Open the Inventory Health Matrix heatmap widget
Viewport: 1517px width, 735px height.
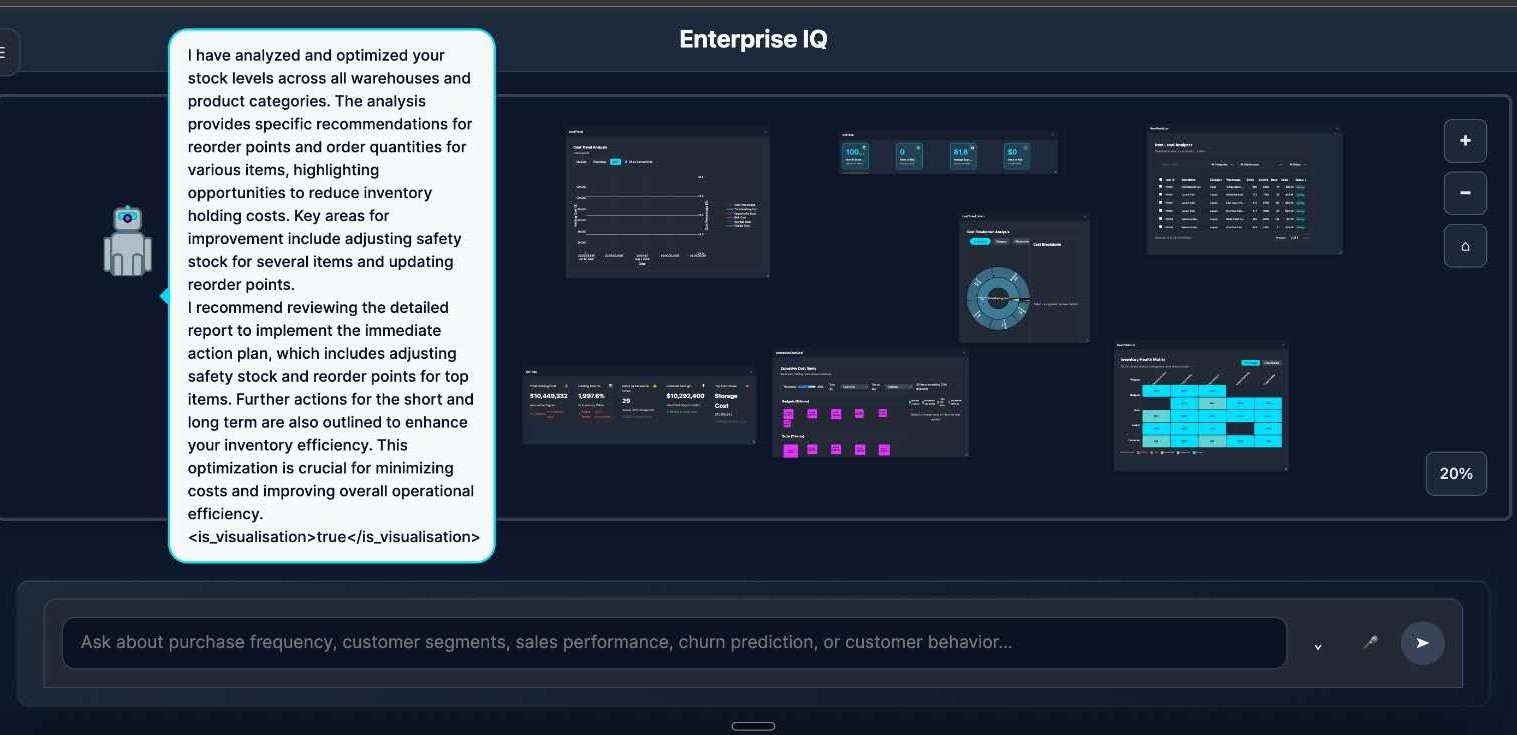[x=1200, y=407]
